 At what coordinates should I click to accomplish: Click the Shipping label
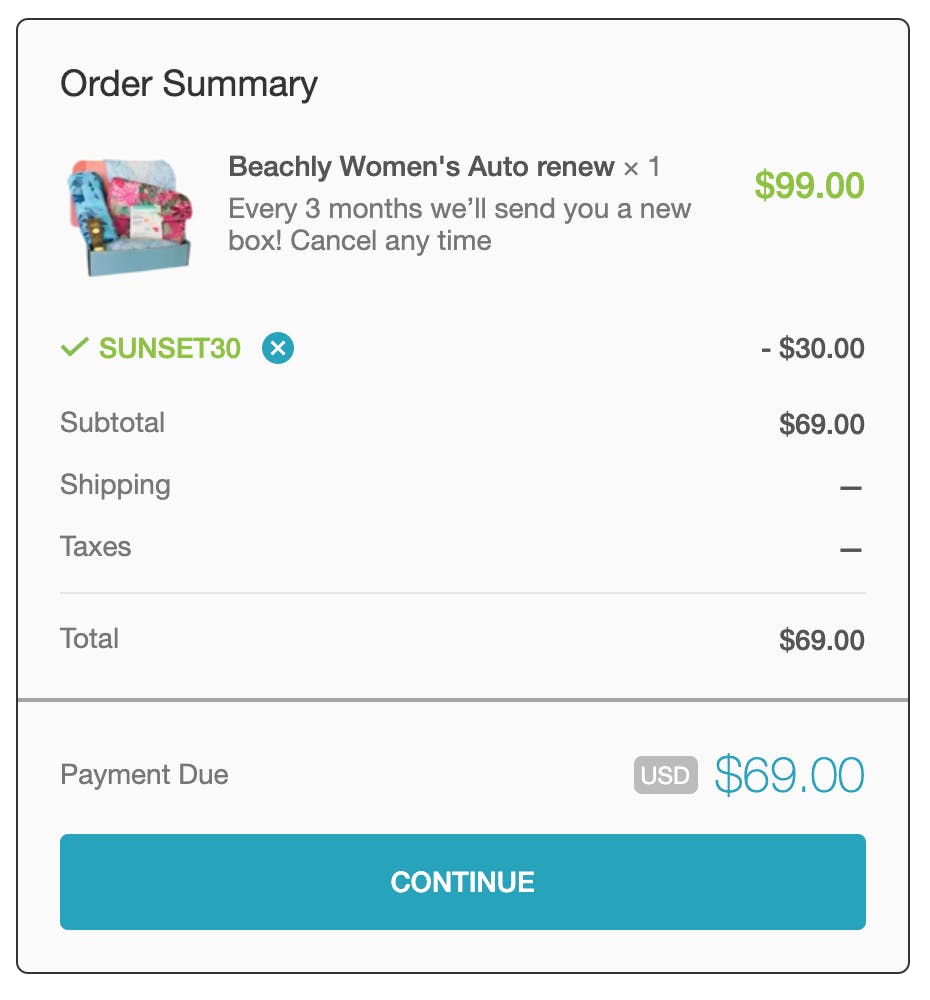pos(115,485)
